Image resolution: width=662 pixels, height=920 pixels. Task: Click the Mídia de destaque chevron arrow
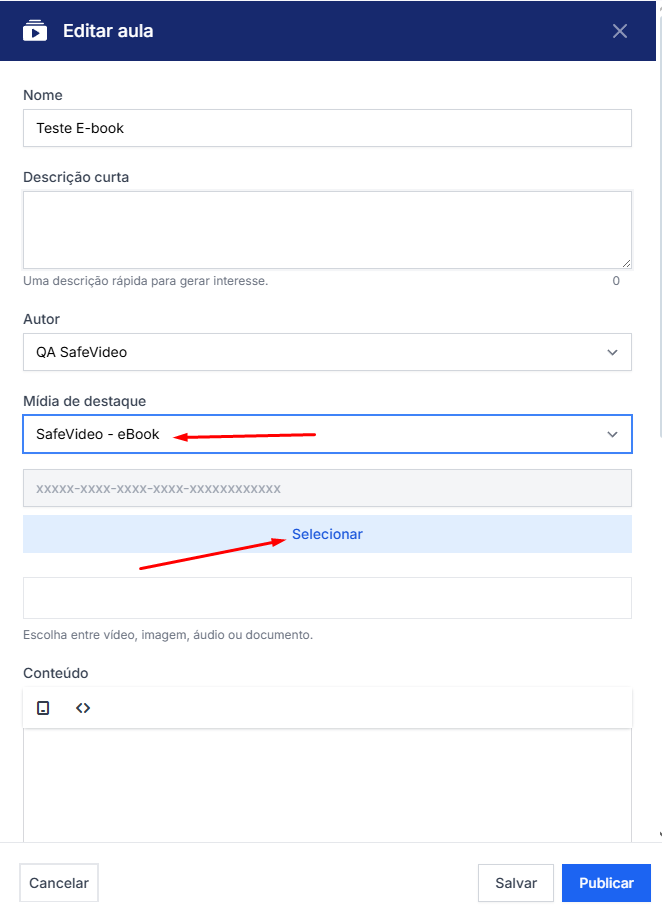pyautogui.click(x=612, y=434)
